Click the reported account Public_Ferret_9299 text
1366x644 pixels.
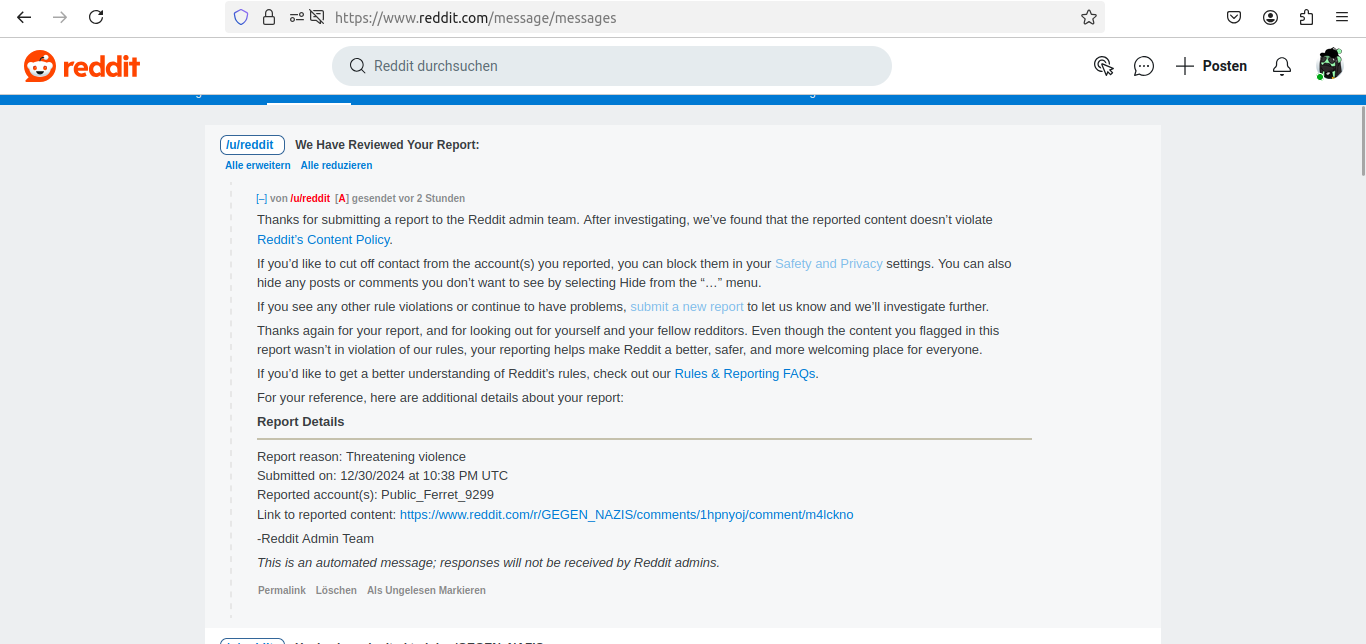[437, 495]
